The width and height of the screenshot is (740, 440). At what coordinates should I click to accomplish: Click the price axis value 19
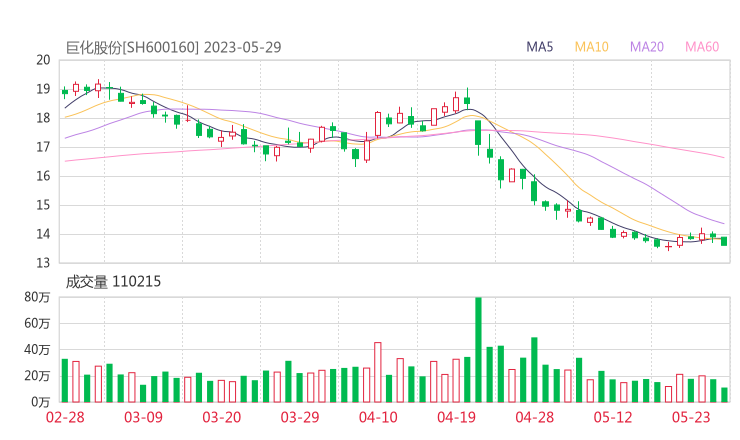point(43,89)
